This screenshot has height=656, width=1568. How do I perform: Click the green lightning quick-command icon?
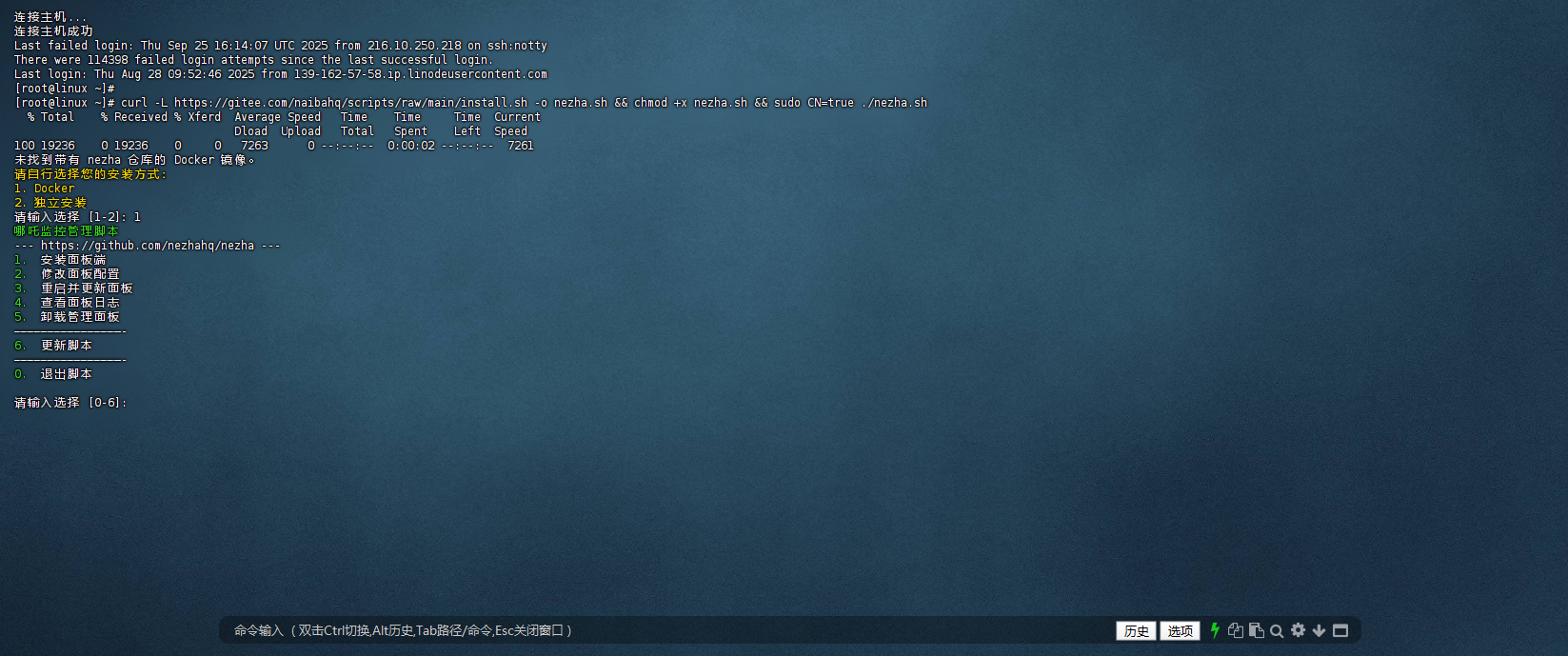(1215, 630)
